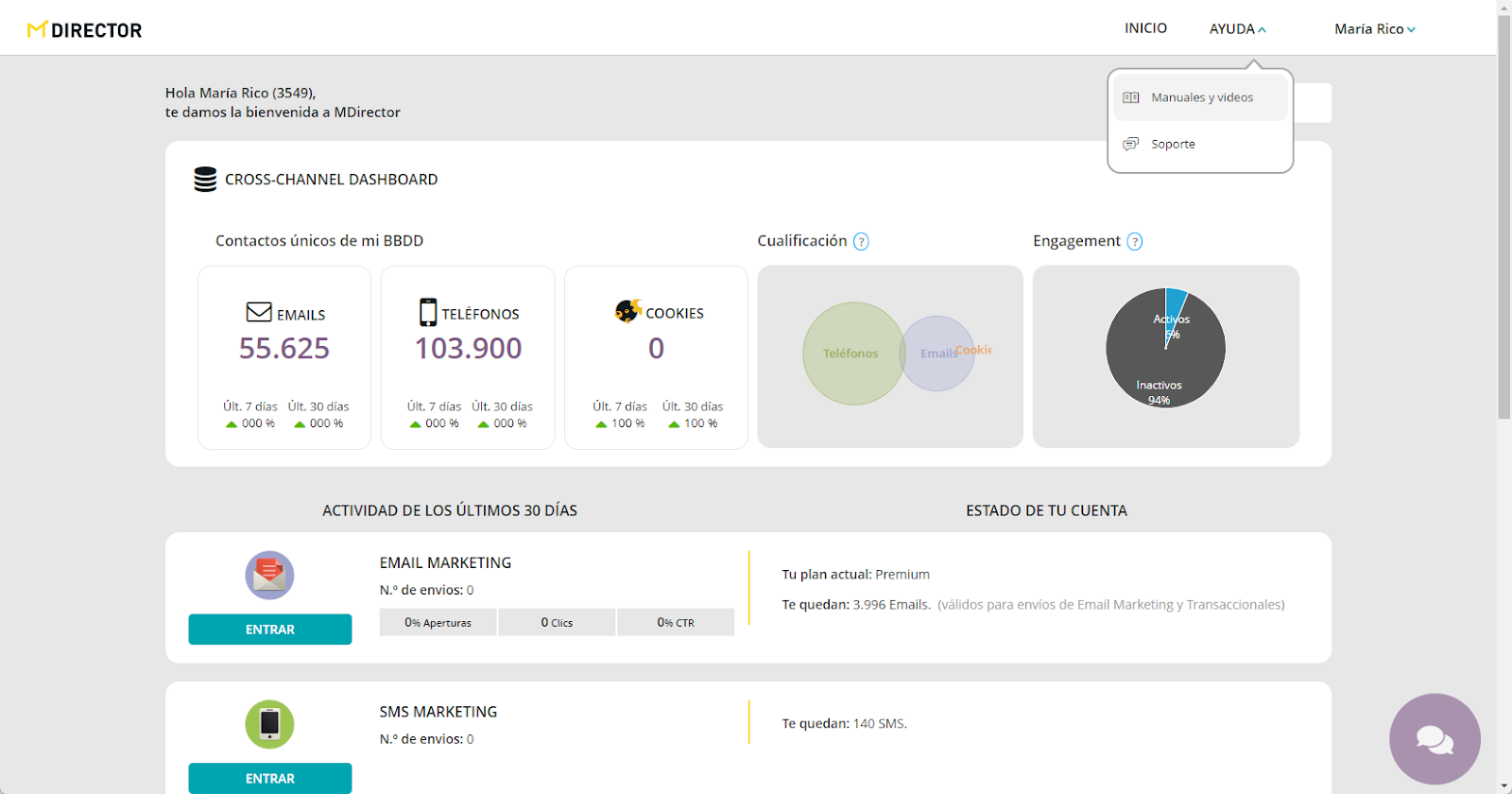Click the vertical page scrollbar
Screen dimensions: 1512x794
1503,236
